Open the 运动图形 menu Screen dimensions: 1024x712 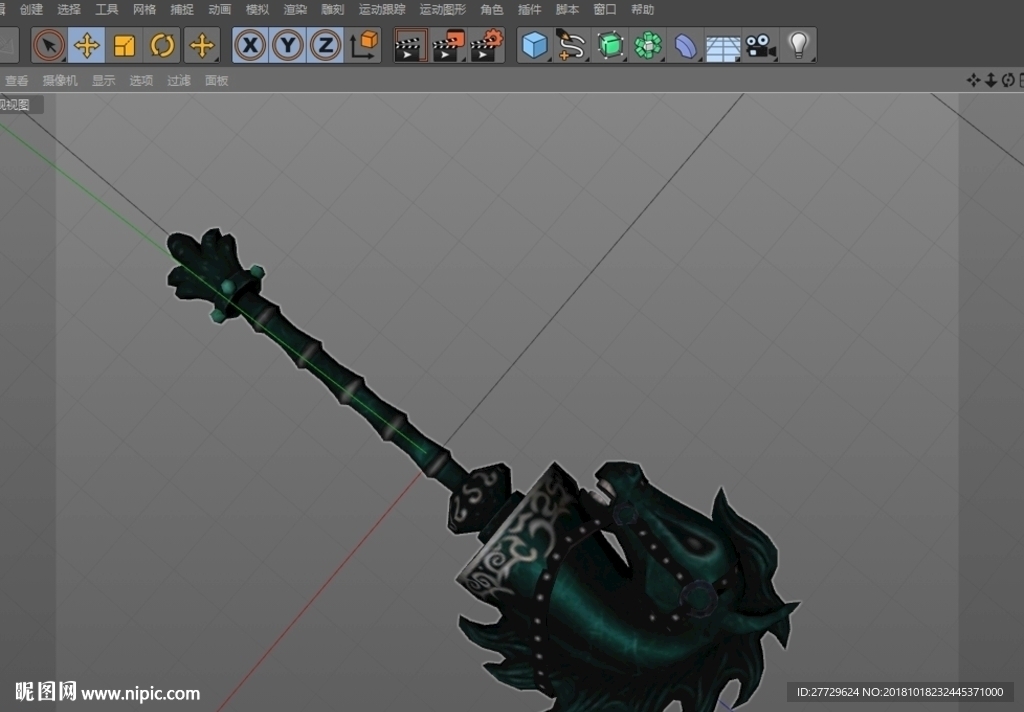pyautogui.click(x=443, y=9)
